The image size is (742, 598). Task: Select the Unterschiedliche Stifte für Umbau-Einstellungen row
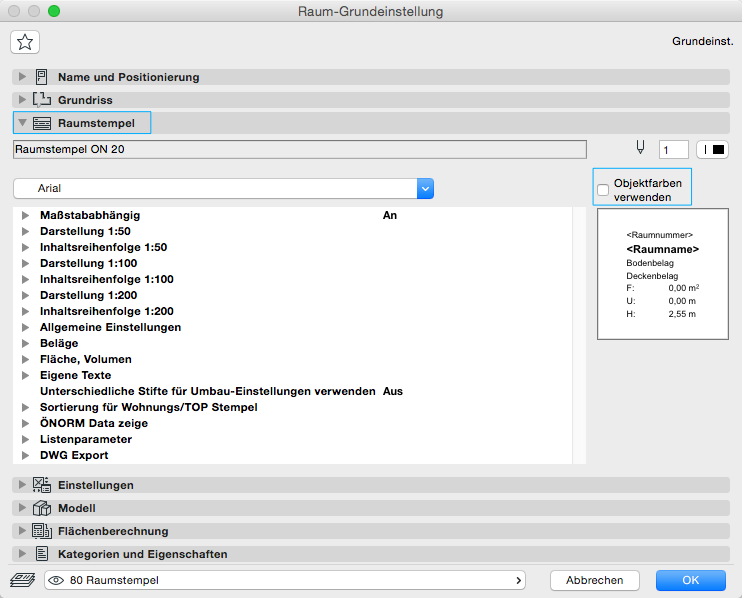(x=207, y=391)
